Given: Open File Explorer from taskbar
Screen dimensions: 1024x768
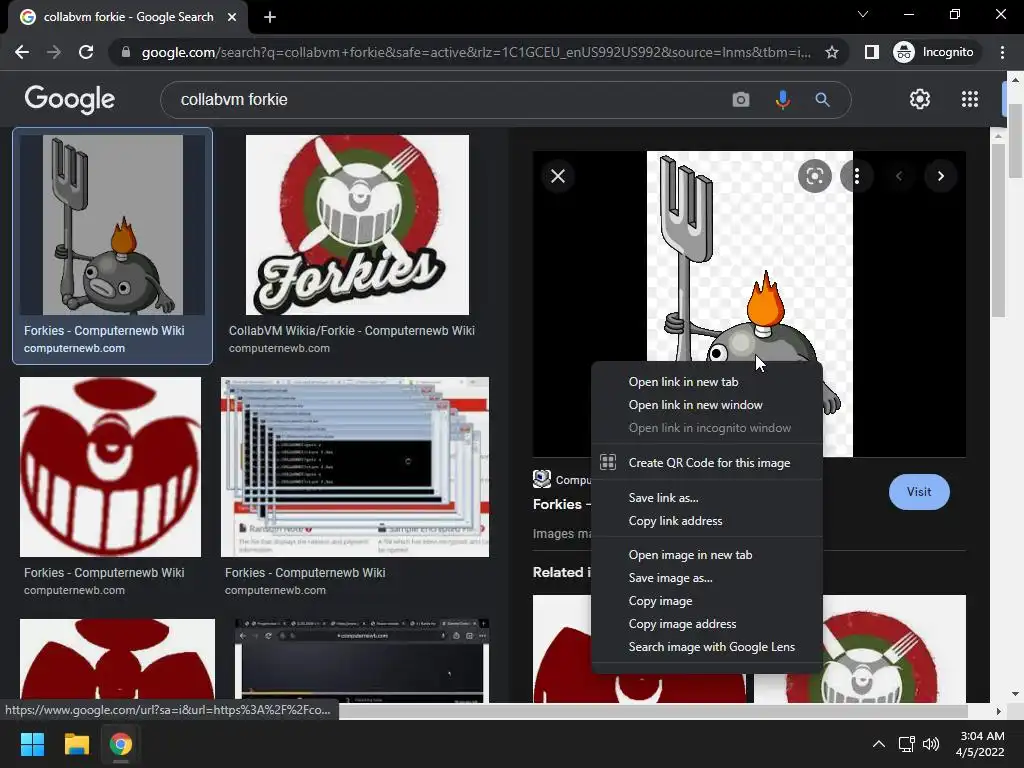Looking at the screenshot, I should click(x=76, y=744).
